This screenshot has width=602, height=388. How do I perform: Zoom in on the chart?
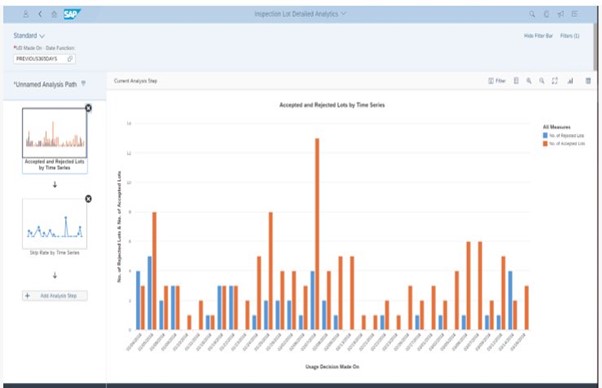coord(529,81)
